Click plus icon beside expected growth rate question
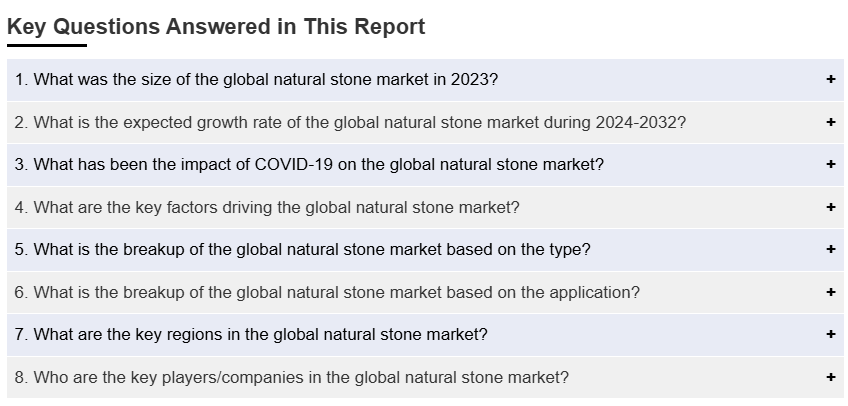The width and height of the screenshot is (848, 406). click(x=831, y=123)
